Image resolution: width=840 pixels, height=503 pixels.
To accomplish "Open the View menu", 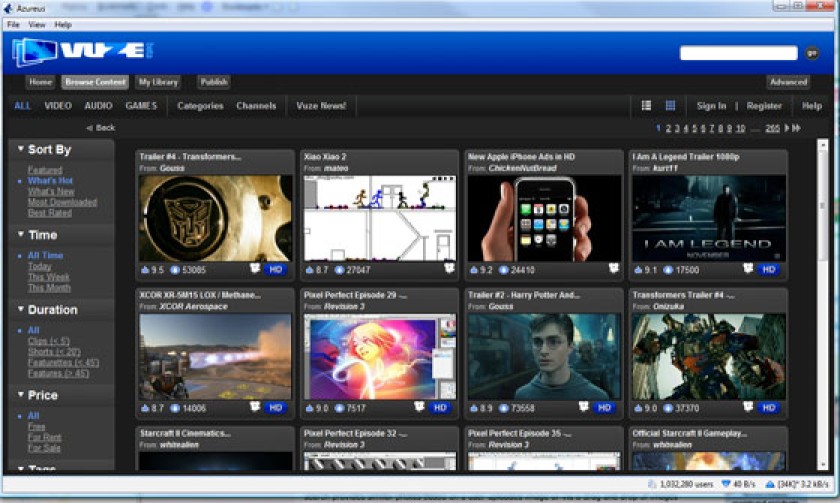I will coord(36,25).
